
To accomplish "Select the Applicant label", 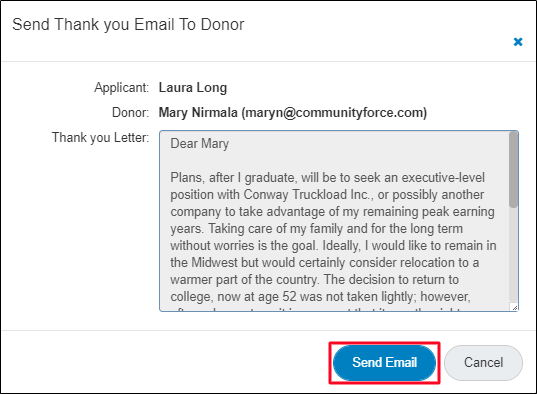I will [122, 88].
